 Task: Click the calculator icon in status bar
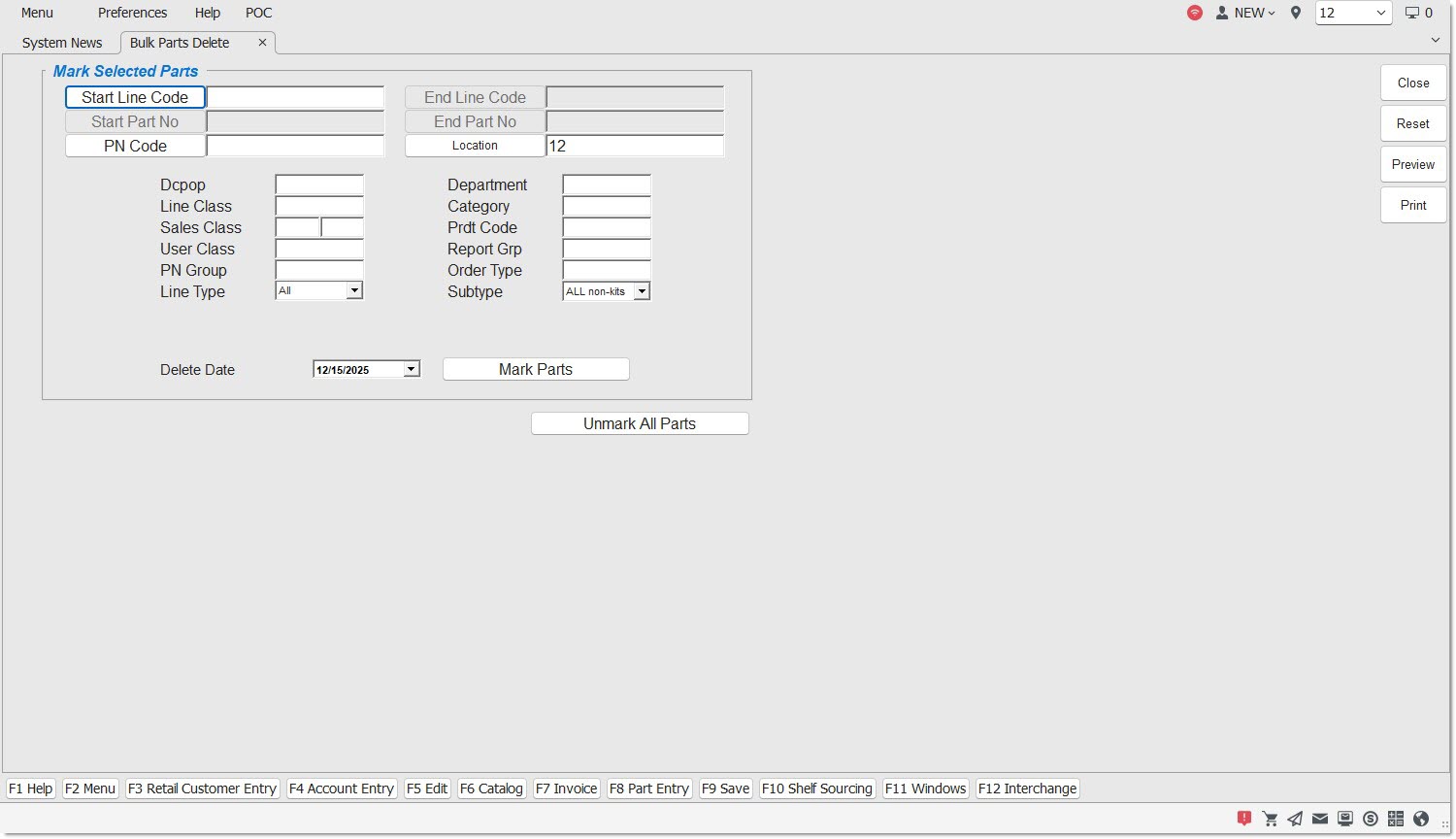point(1396,819)
